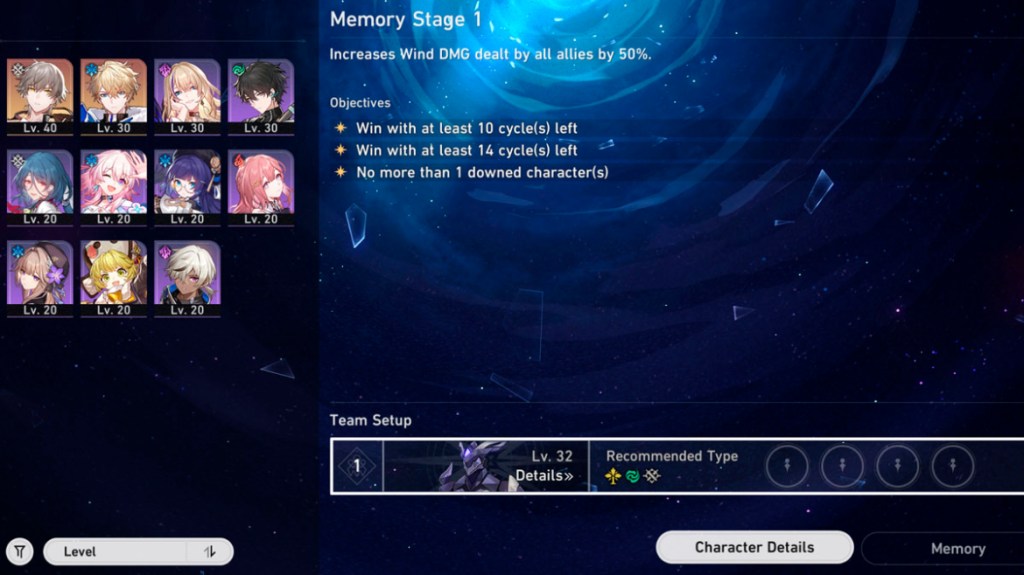The width and height of the screenshot is (1024, 575).
Task: Open the character filter funnel icon
Action: pos(20,551)
